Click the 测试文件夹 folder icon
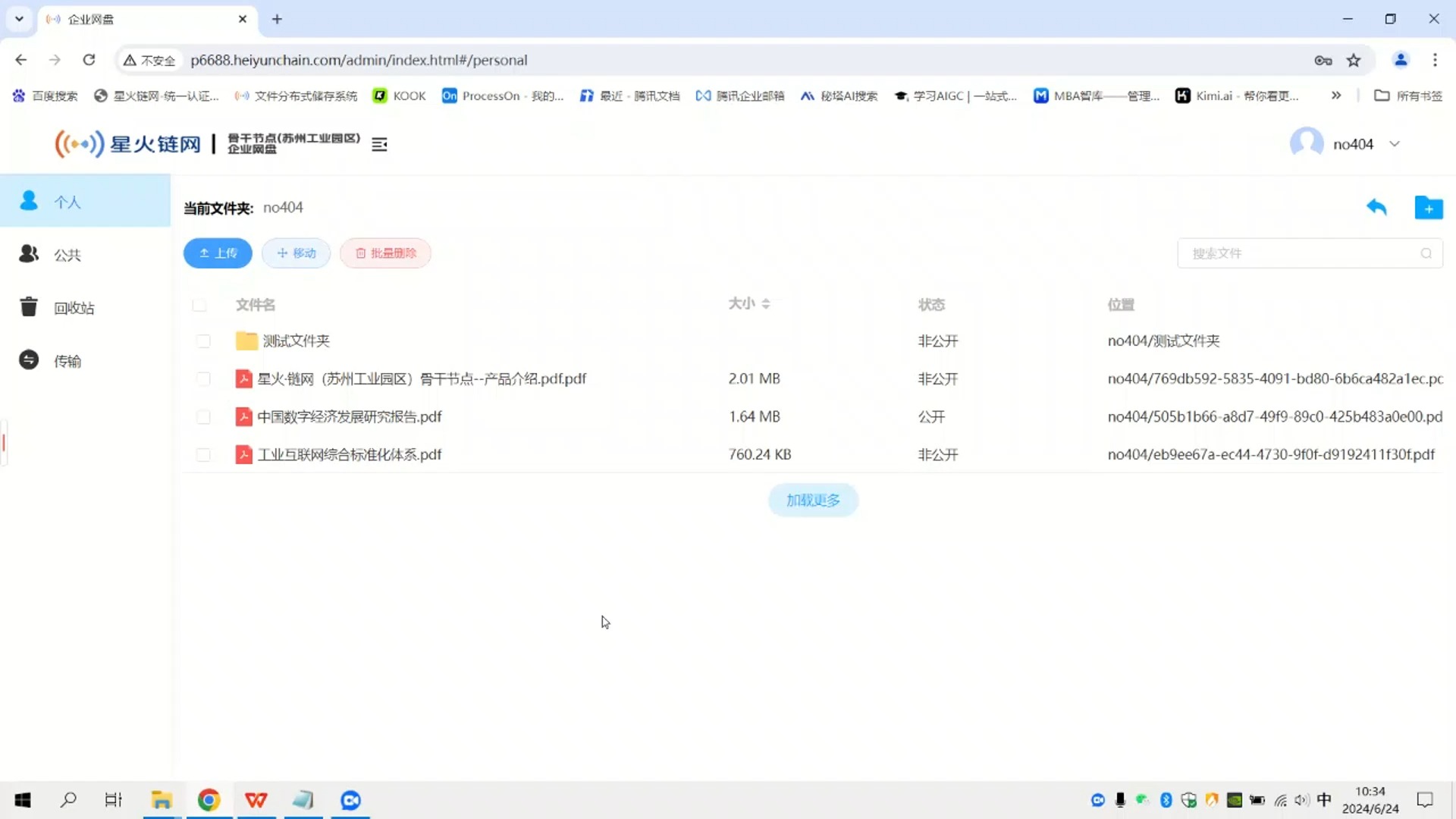Viewport: 1456px width, 819px height. point(246,340)
